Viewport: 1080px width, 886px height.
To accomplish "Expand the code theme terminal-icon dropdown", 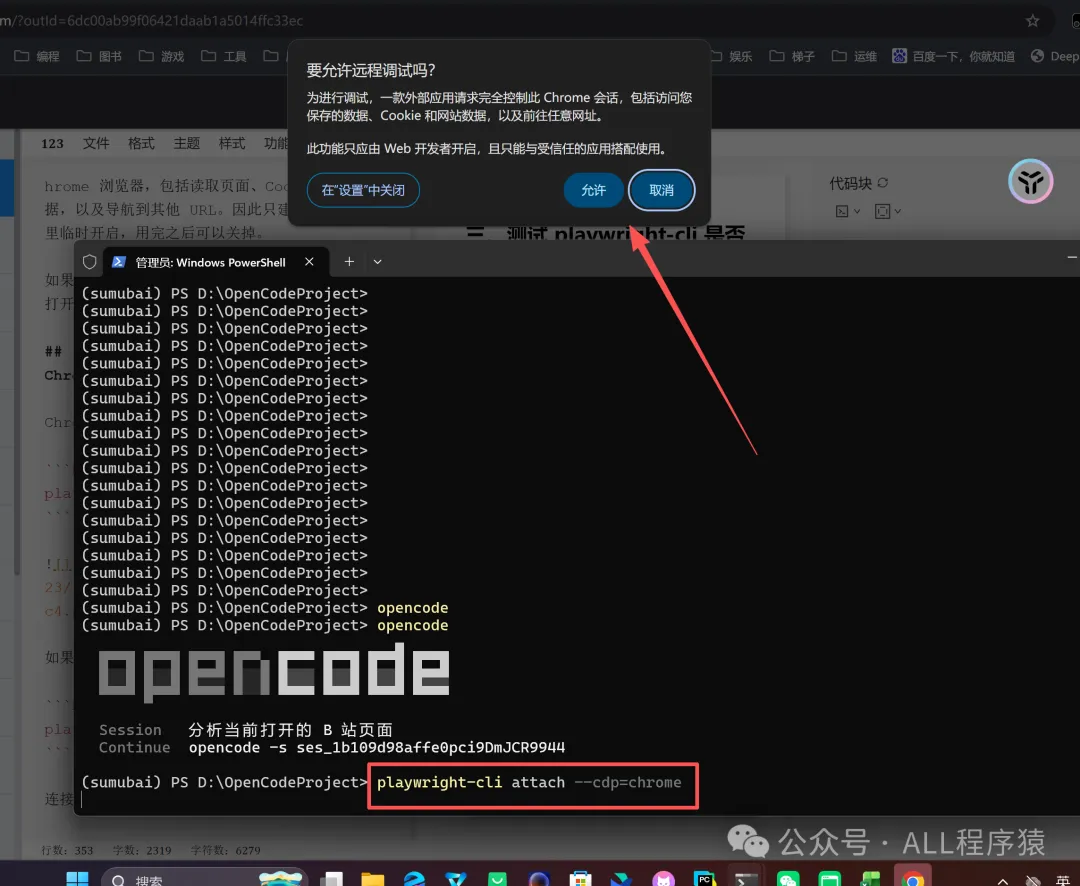I will coord(847,211).
